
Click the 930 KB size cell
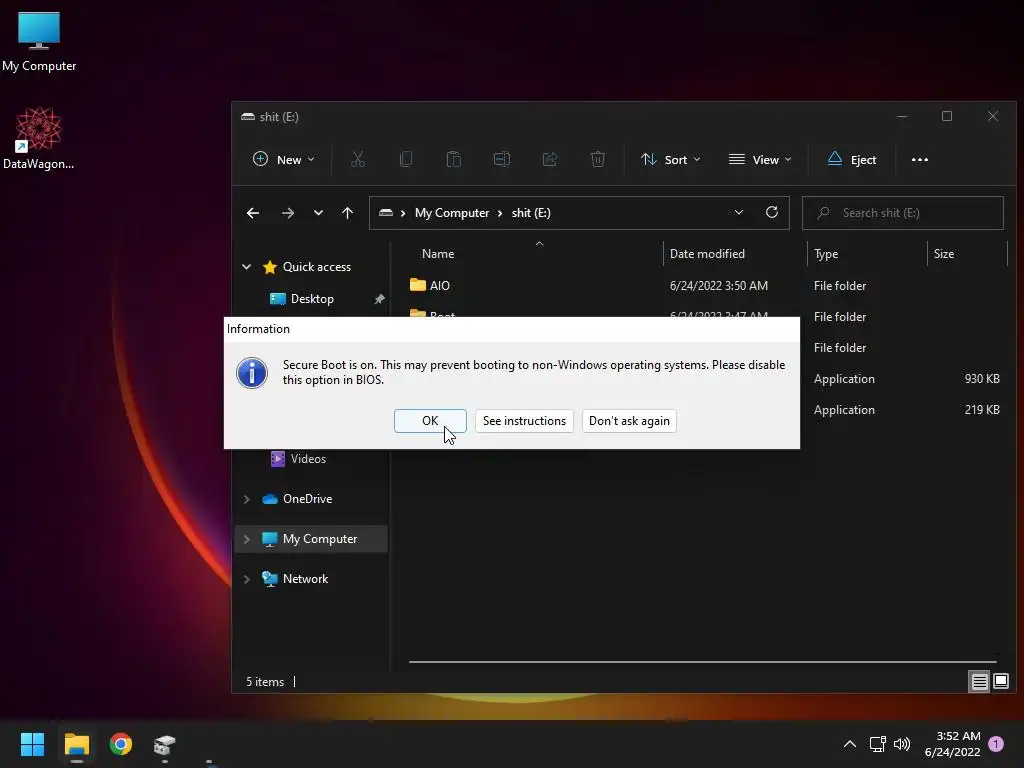(982, 379)
